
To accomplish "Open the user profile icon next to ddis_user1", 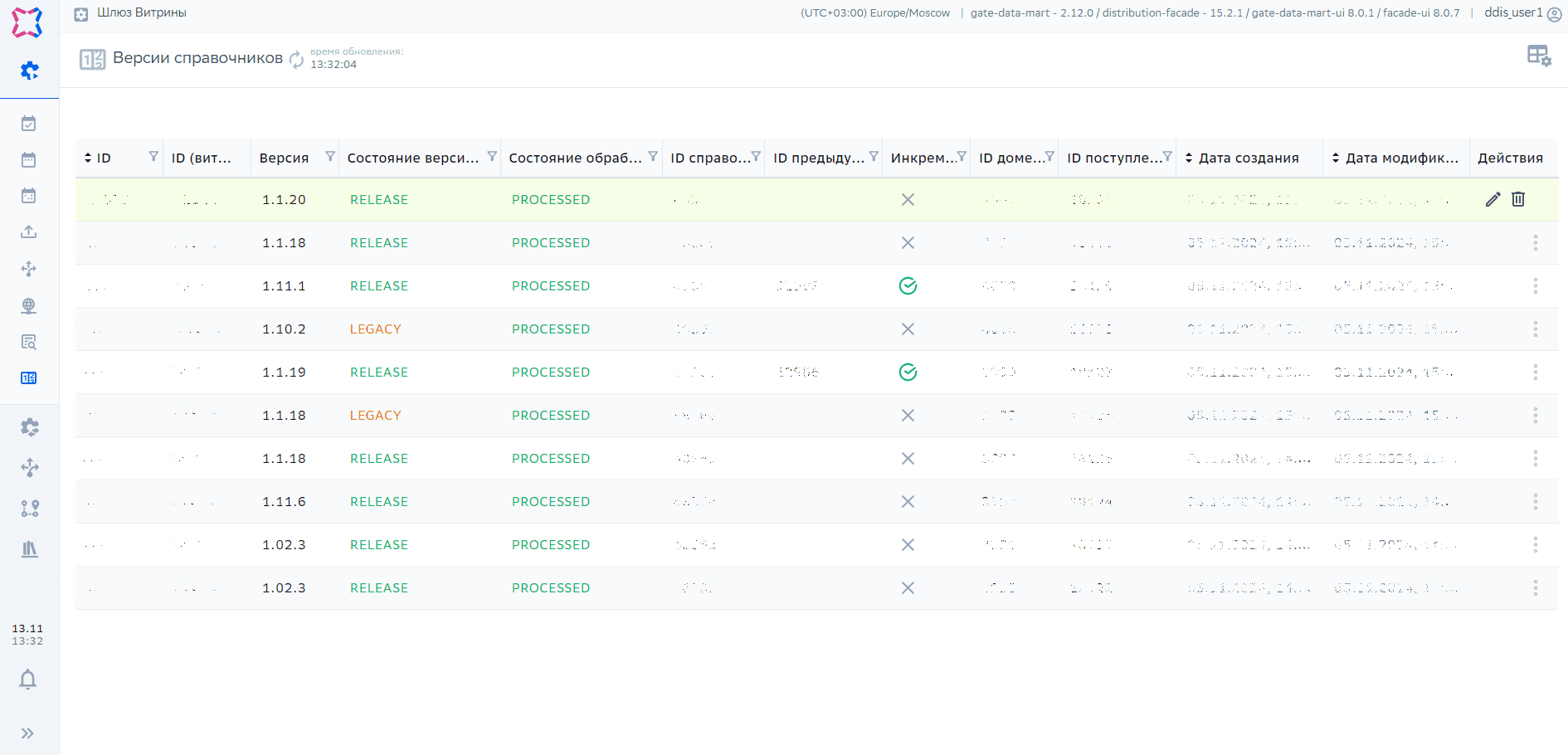I will pyautogui.click(x=1554, y=14).
